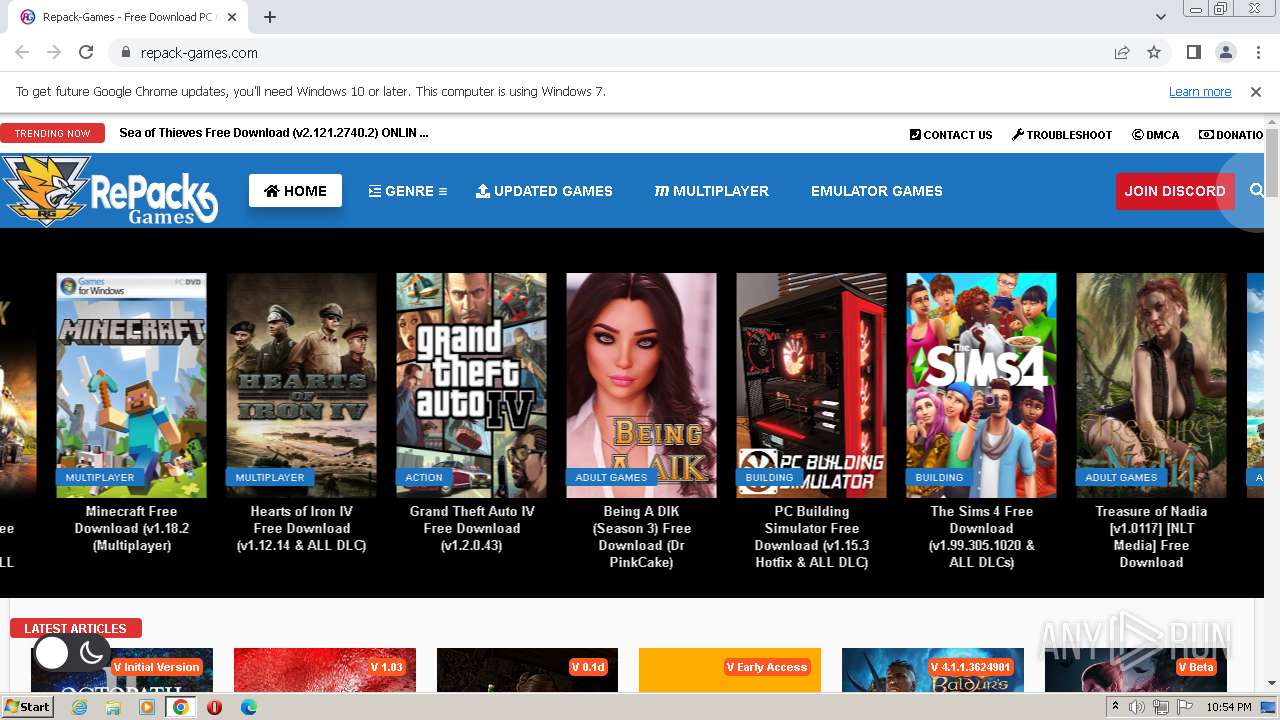The width and height of the screenshot is (1280, 720).
Task: Open the Learn more link
Action: (1200, 92)
